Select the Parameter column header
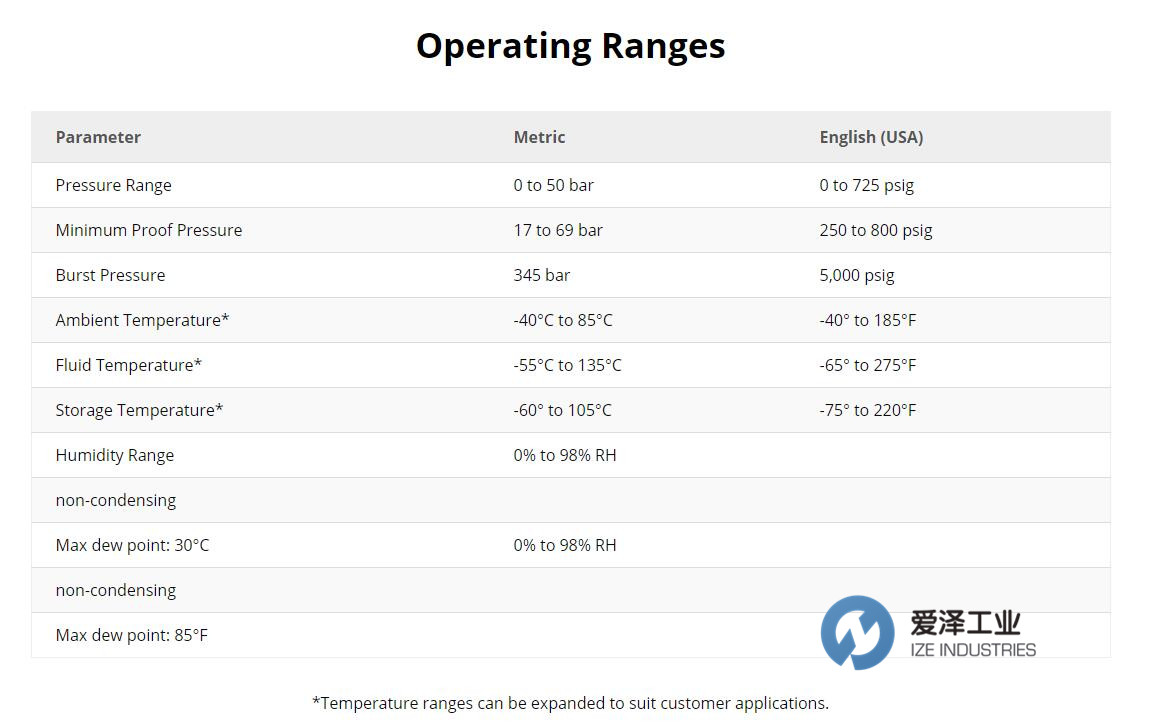Viewport: 1154px width, 724px height. click(98, 137)
